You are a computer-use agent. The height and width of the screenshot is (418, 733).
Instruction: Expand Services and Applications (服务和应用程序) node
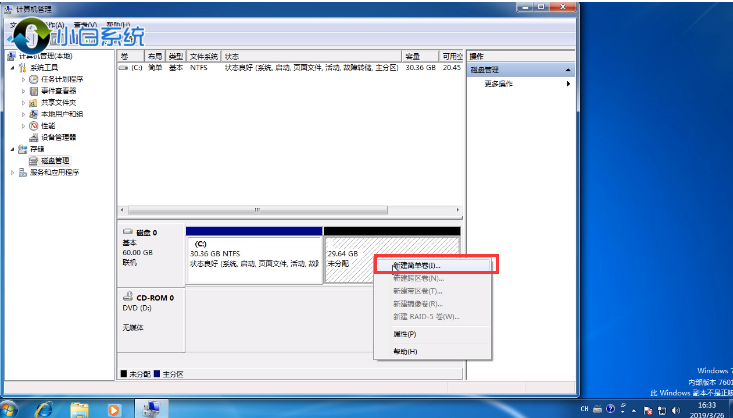tap(12, 172)
